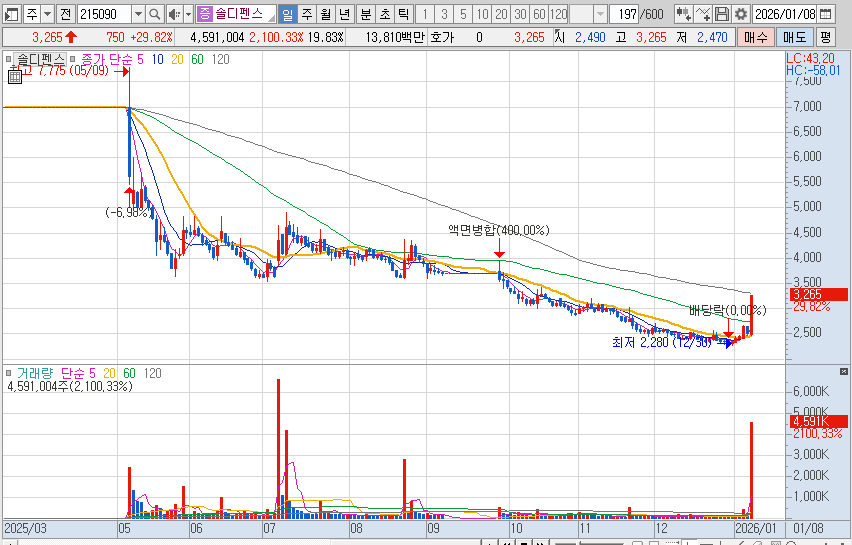Viewport: 852px width, 545px height.
Task: Select the 일 daily chart period
Action: click(x=287, y=14)
